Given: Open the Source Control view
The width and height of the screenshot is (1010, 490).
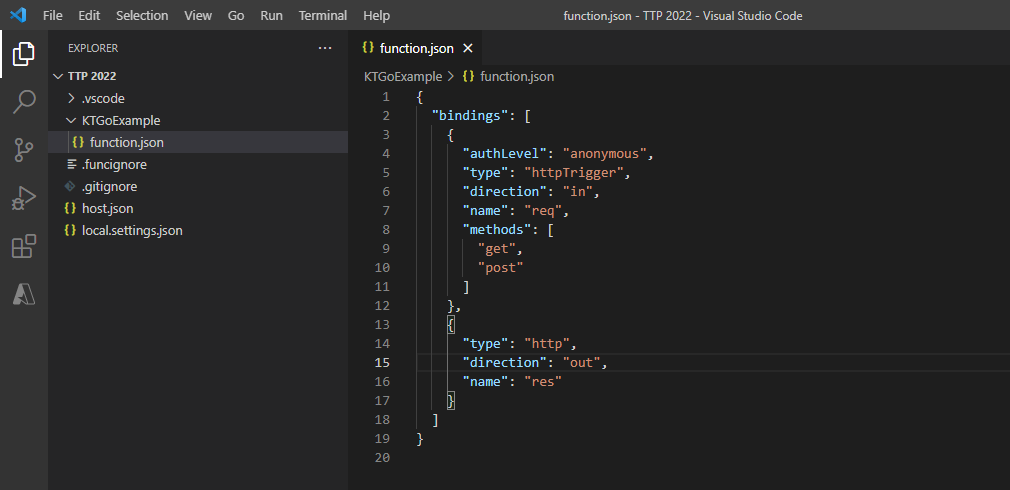Looking at the screenshot, I should click(x=24, y=150).
